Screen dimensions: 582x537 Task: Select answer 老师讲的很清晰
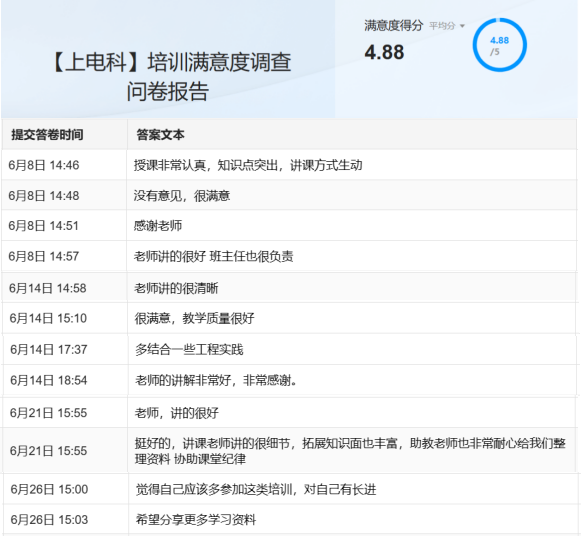point(176,288)
